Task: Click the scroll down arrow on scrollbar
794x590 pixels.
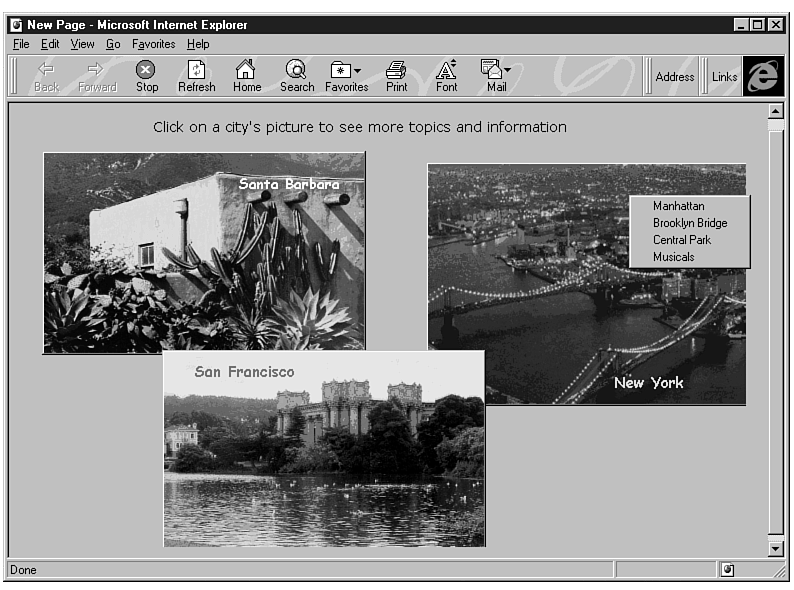Action: click(x=775, y=547)
